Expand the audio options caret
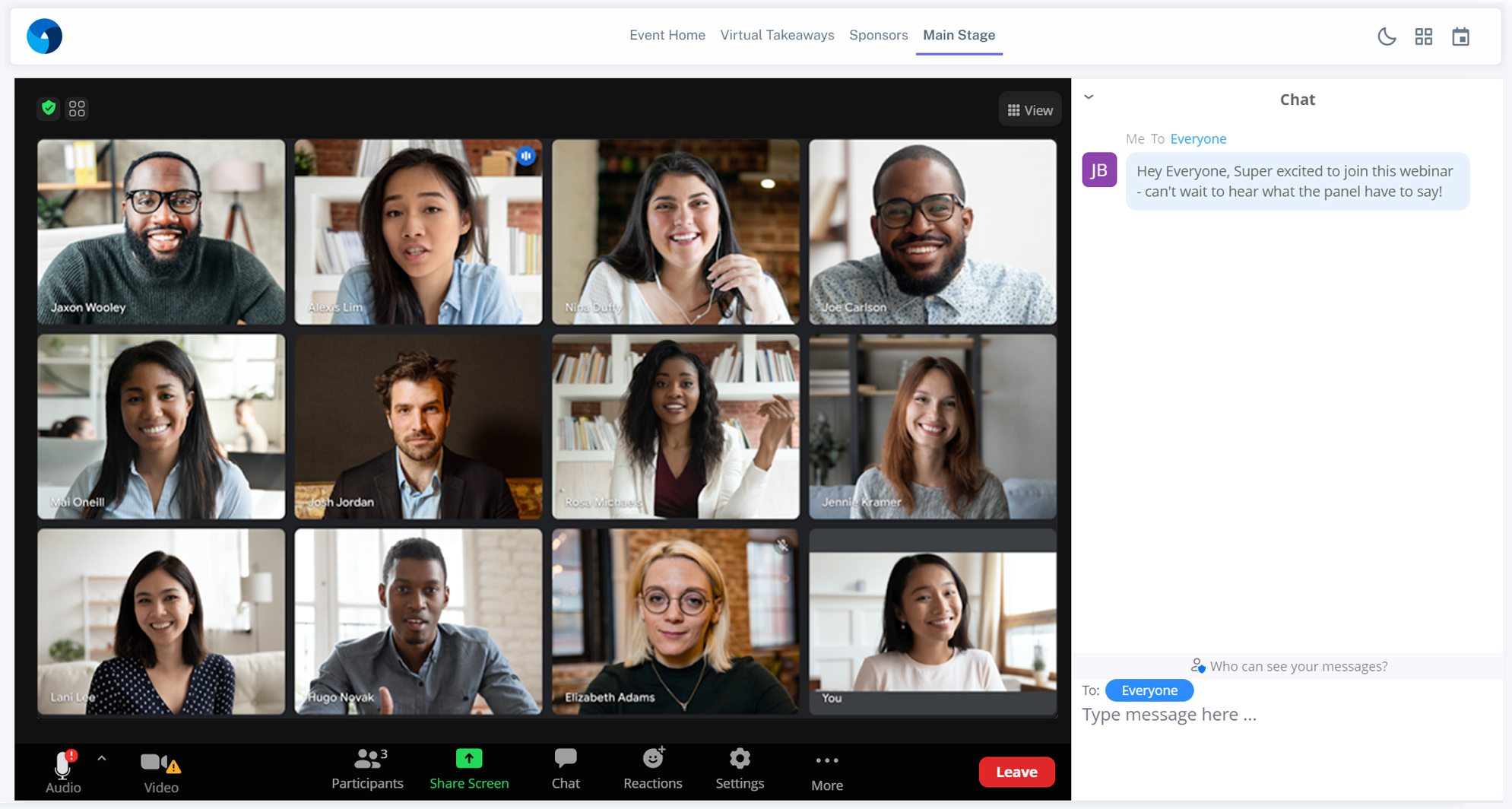The height and width of the screenshot is (809, 1512). click(x=102, y=759)
